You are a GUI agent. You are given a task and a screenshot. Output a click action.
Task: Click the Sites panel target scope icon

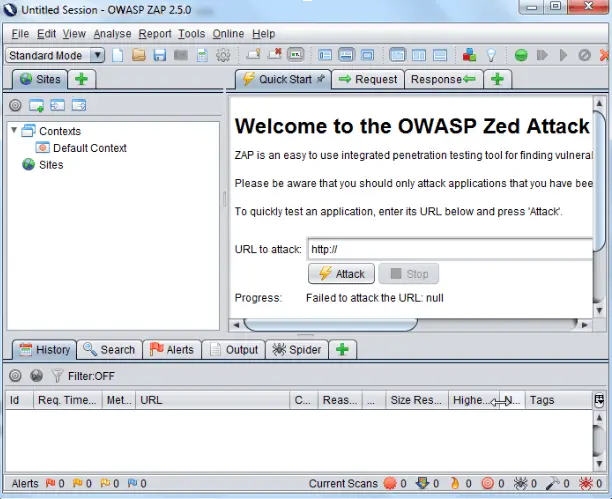point(15,105)
